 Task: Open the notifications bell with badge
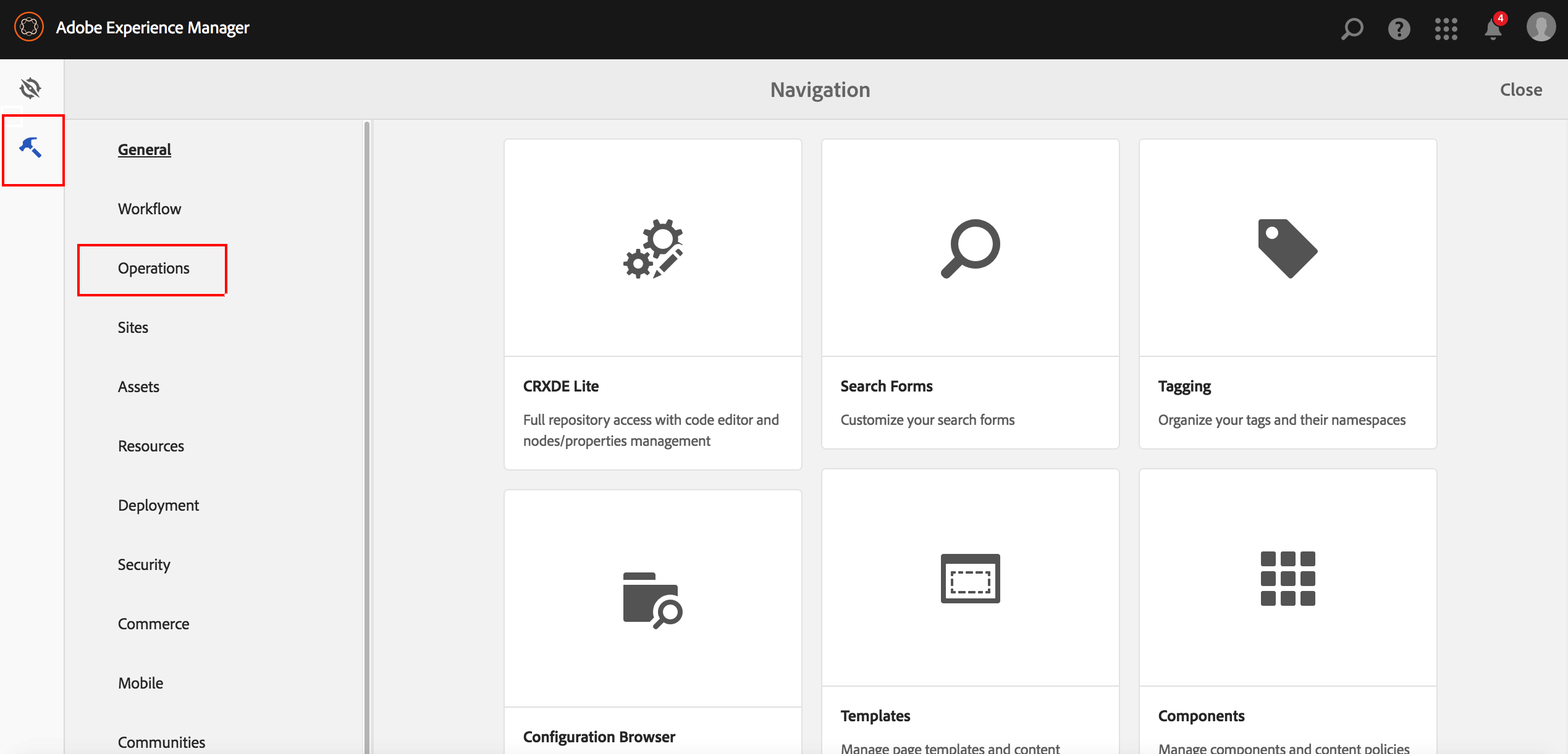click(x=1493, y=28)
